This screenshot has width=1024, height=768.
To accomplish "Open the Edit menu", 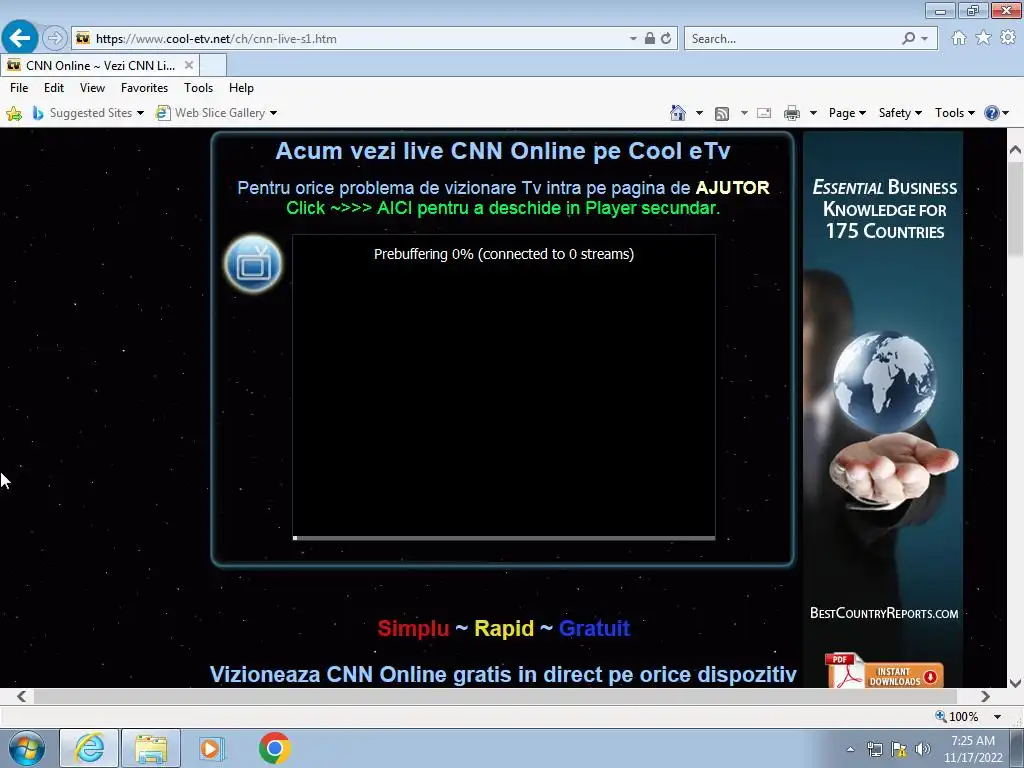I will 54,88.
